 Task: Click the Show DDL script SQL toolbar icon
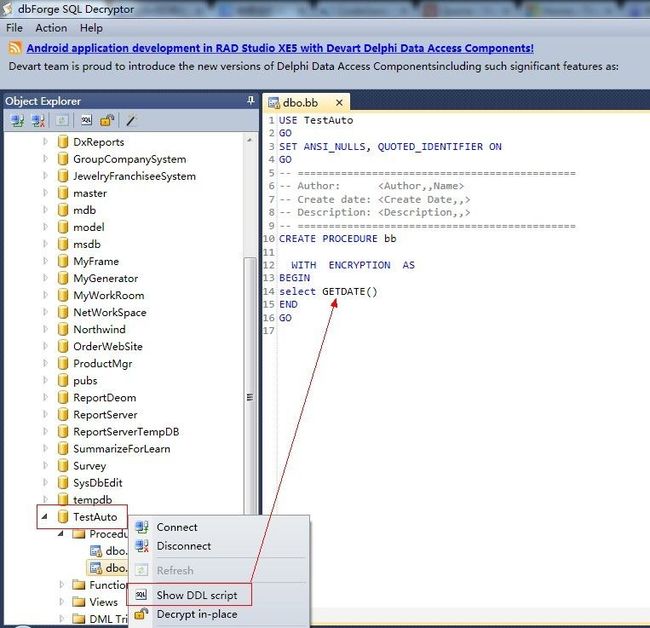tap(86, 120)
